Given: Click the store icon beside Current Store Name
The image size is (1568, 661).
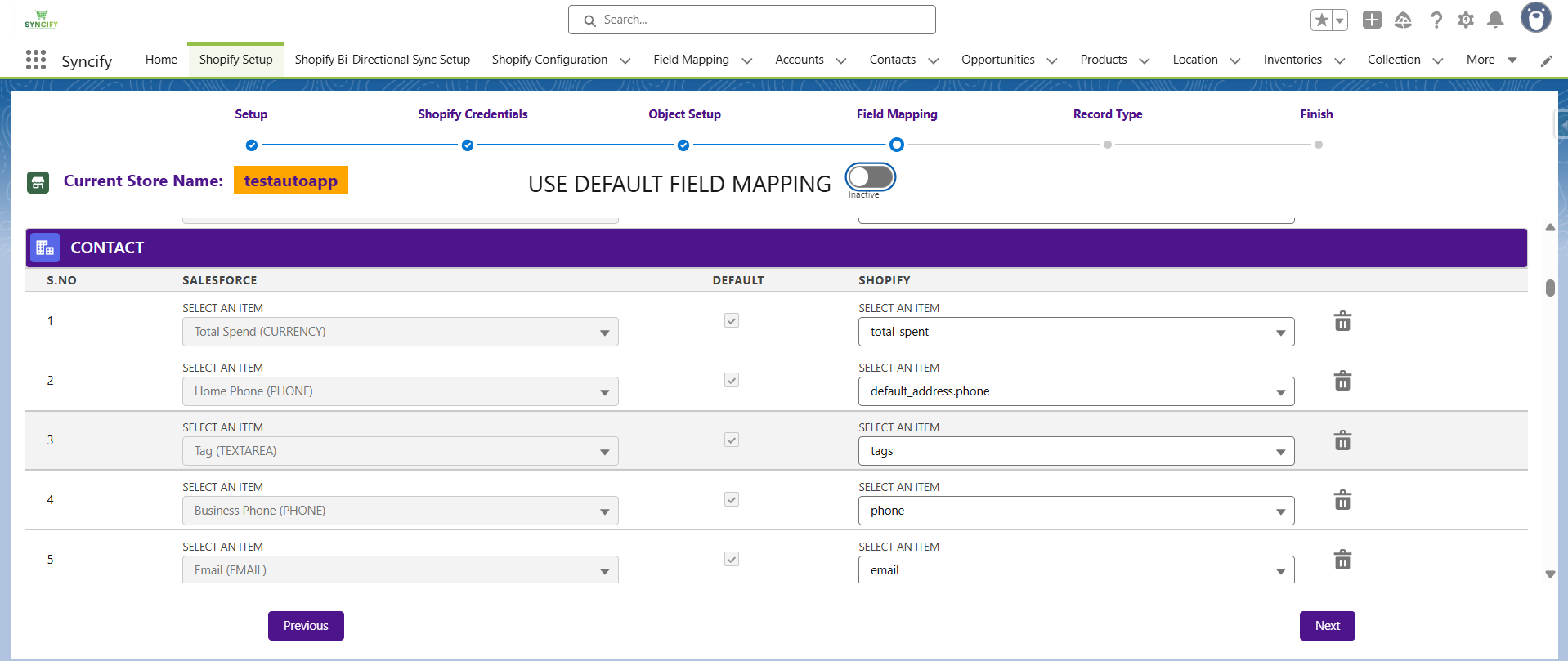Looking at the screenshot, I should [38, 182].
